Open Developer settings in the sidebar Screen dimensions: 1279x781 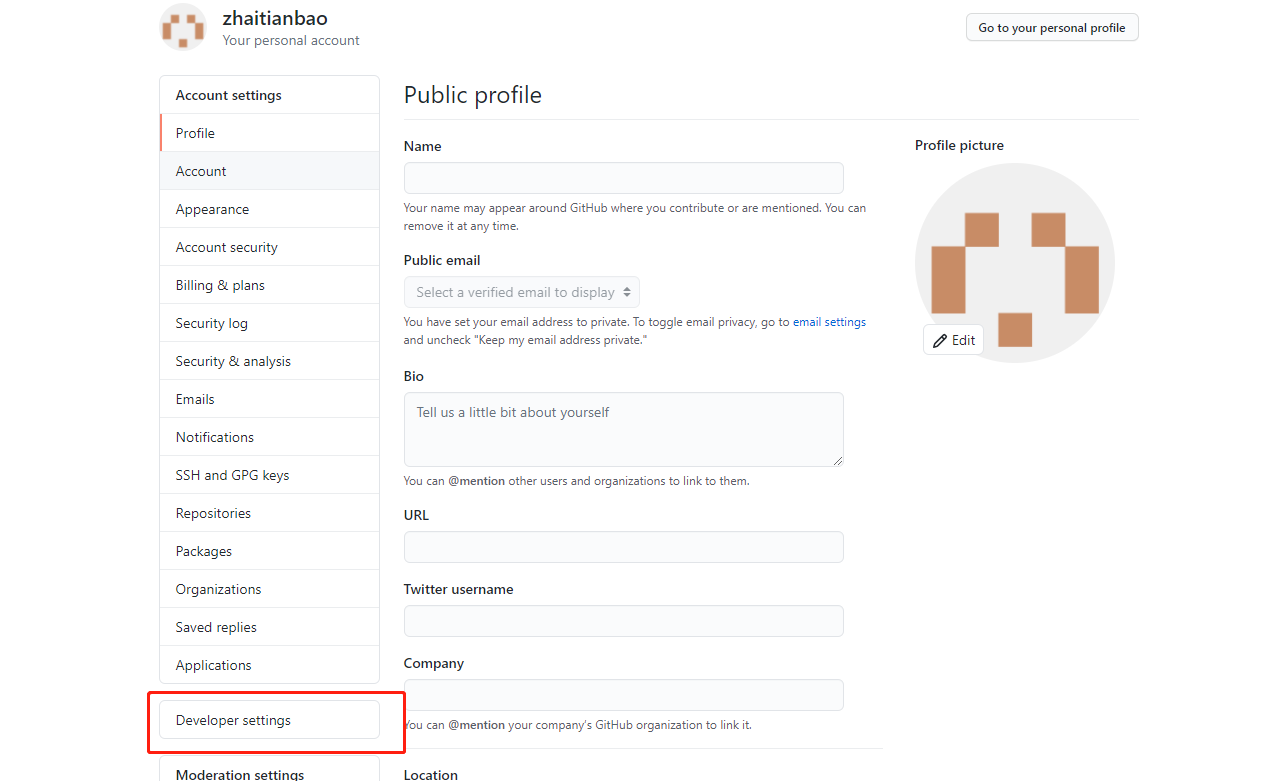coord(234,719)
